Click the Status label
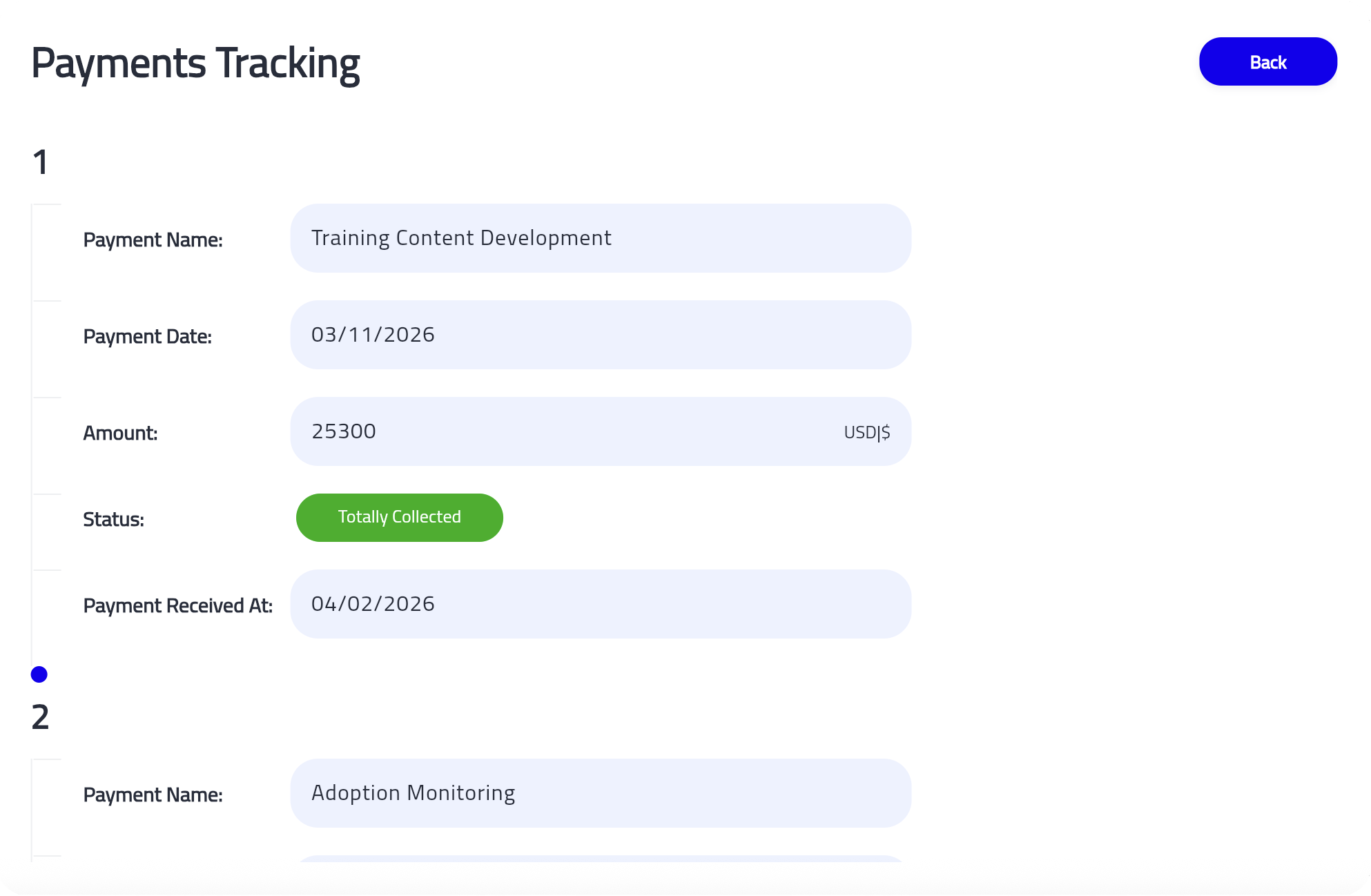The width and height of the screenshot is (1371, 896). pyautogui.click(x=113, y=519)
